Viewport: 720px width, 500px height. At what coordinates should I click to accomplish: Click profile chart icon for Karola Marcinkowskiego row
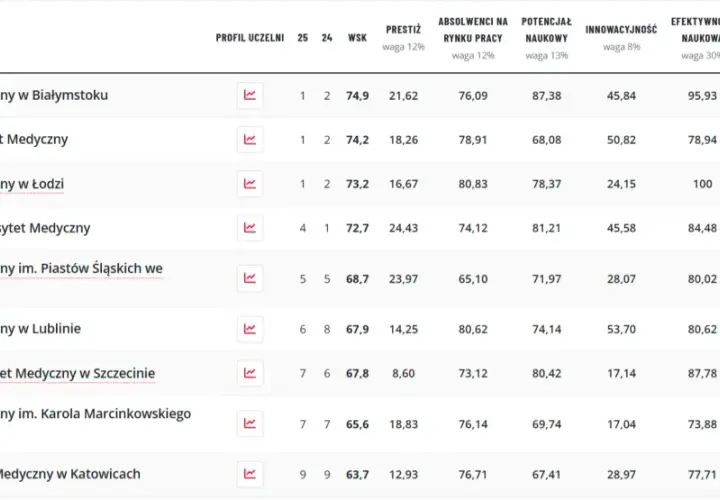250,423
